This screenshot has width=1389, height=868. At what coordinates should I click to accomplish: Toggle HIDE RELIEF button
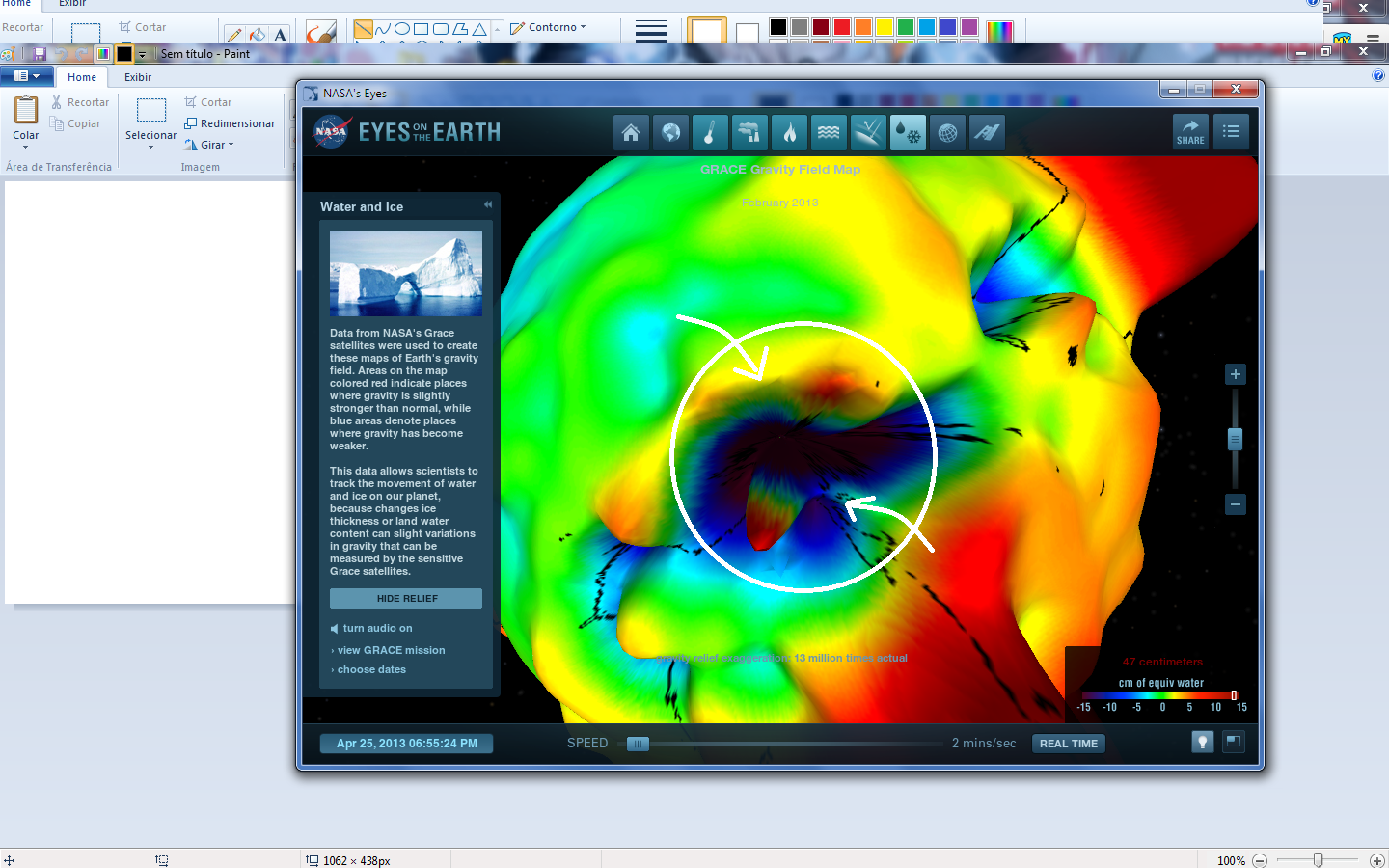coord(406,598)
